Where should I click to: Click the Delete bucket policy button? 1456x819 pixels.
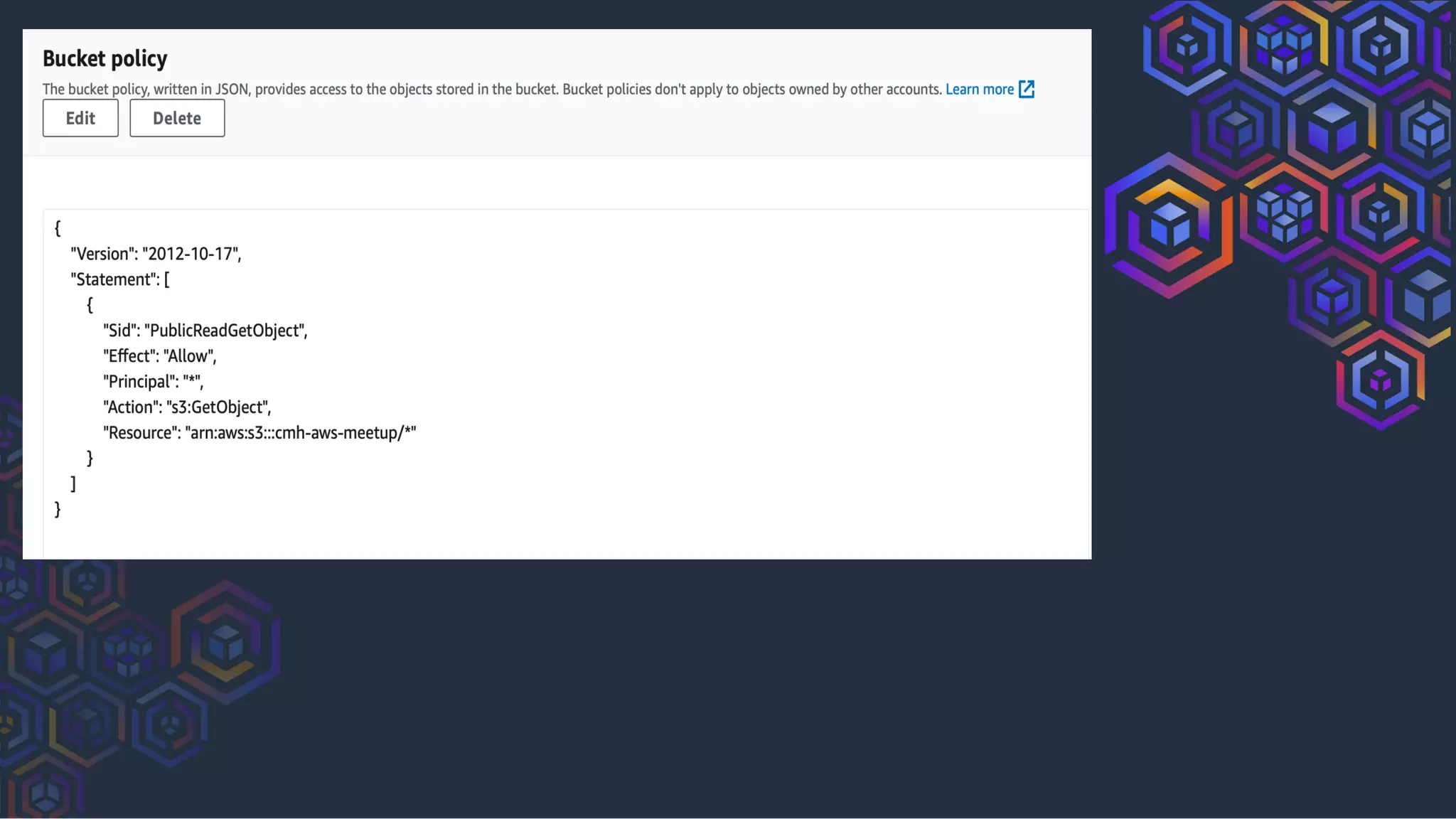177,118
